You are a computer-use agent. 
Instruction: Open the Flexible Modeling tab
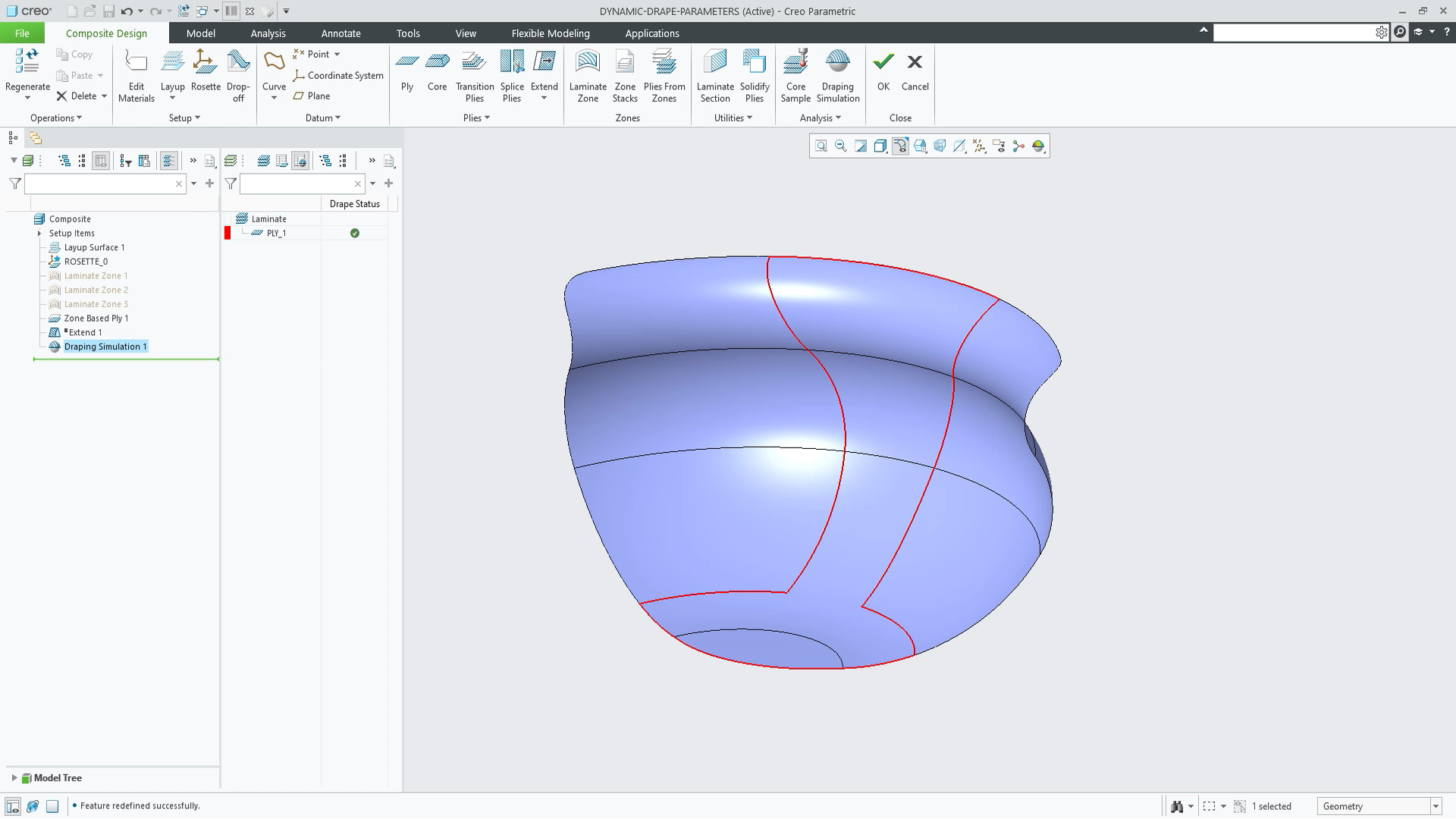pyautogui.click(x=551, y=33)
